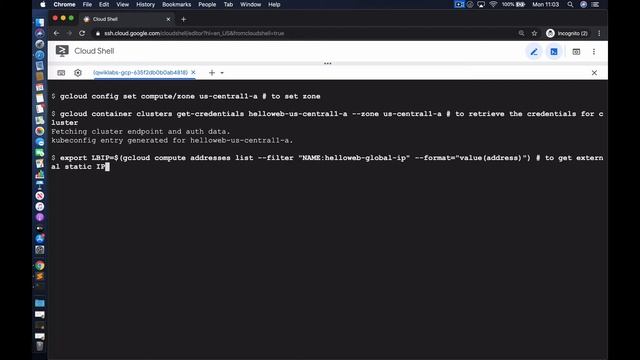
Task: Open Safari compass icon in dock
Action: coord(40,55)
